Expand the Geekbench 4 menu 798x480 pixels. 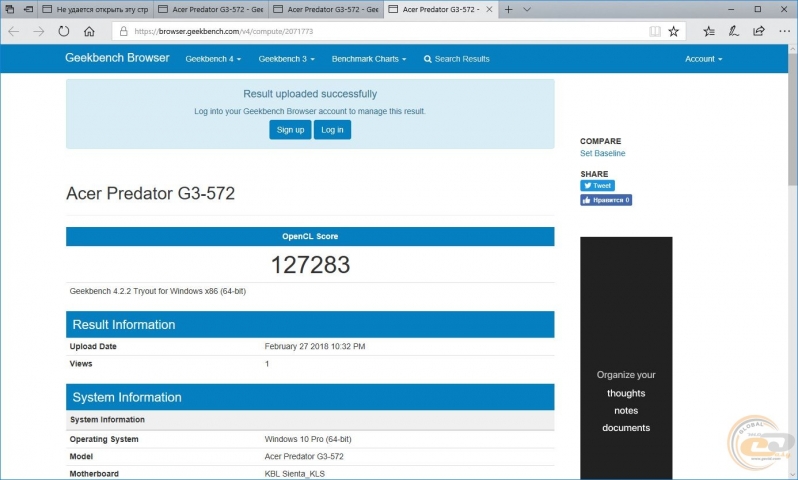coord(213,59)
